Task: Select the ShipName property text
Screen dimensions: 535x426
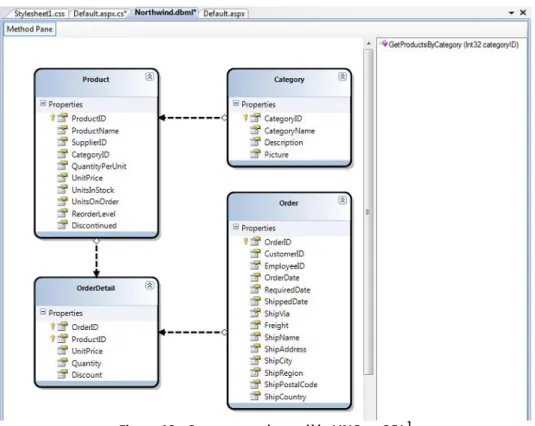Action: (x=282, y=337)
